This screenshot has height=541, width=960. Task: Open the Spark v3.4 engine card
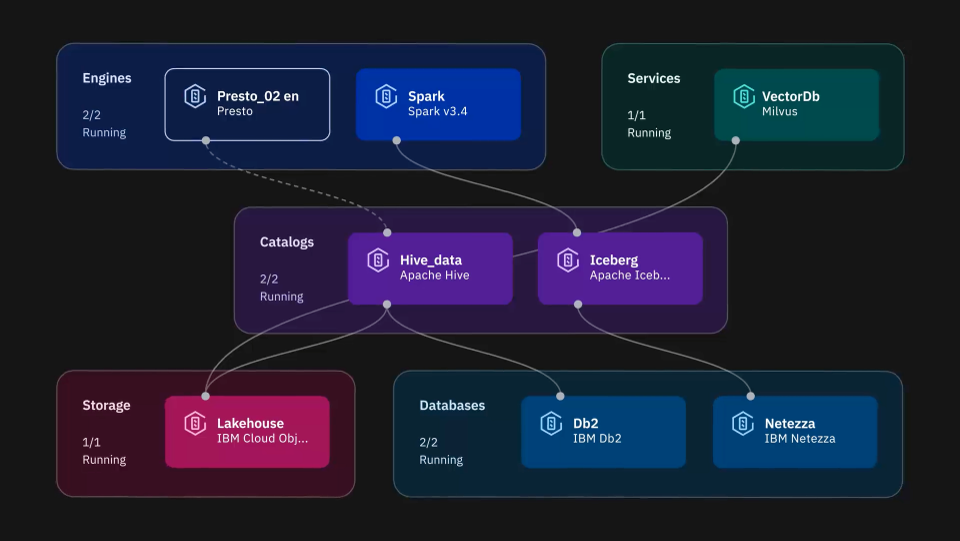438,104
